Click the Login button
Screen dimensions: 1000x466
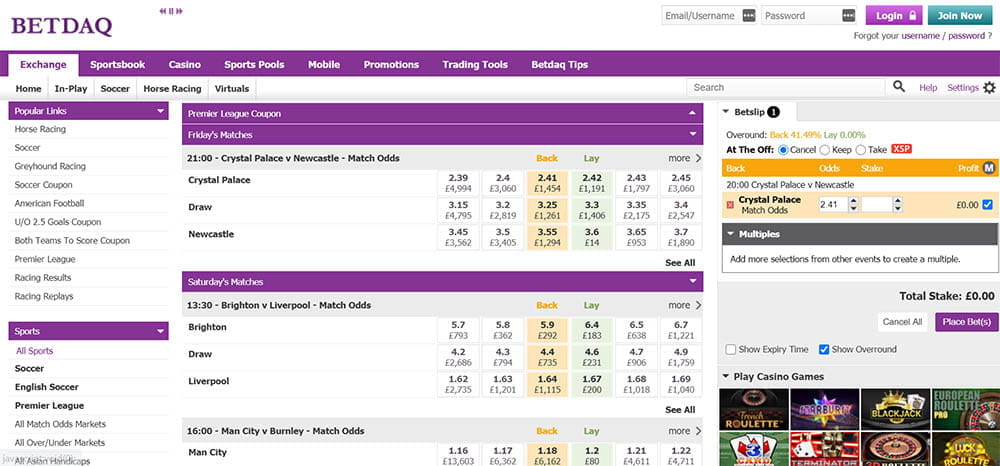tap(894, 15)
